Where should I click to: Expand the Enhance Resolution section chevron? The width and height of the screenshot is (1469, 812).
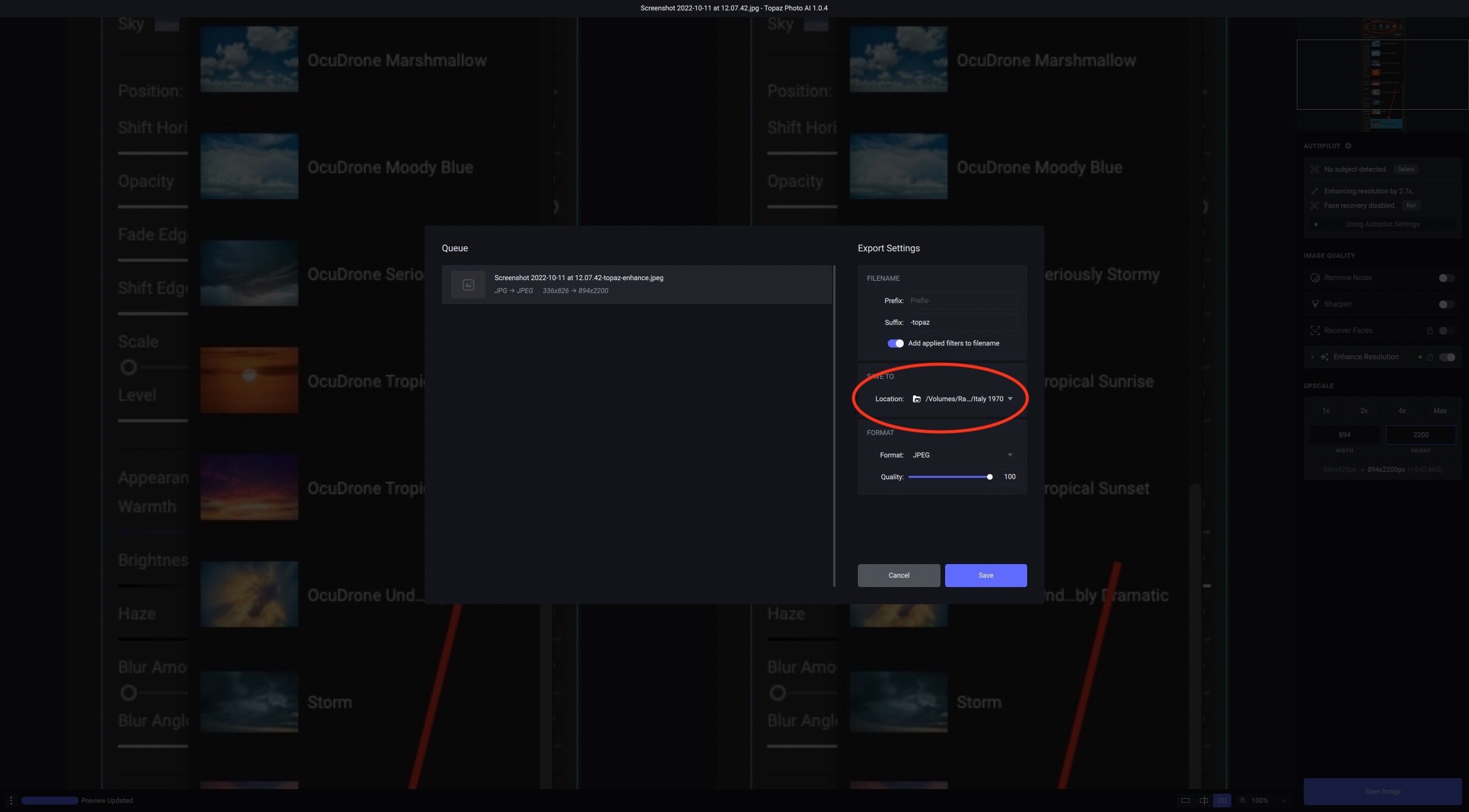(1312, 357)
